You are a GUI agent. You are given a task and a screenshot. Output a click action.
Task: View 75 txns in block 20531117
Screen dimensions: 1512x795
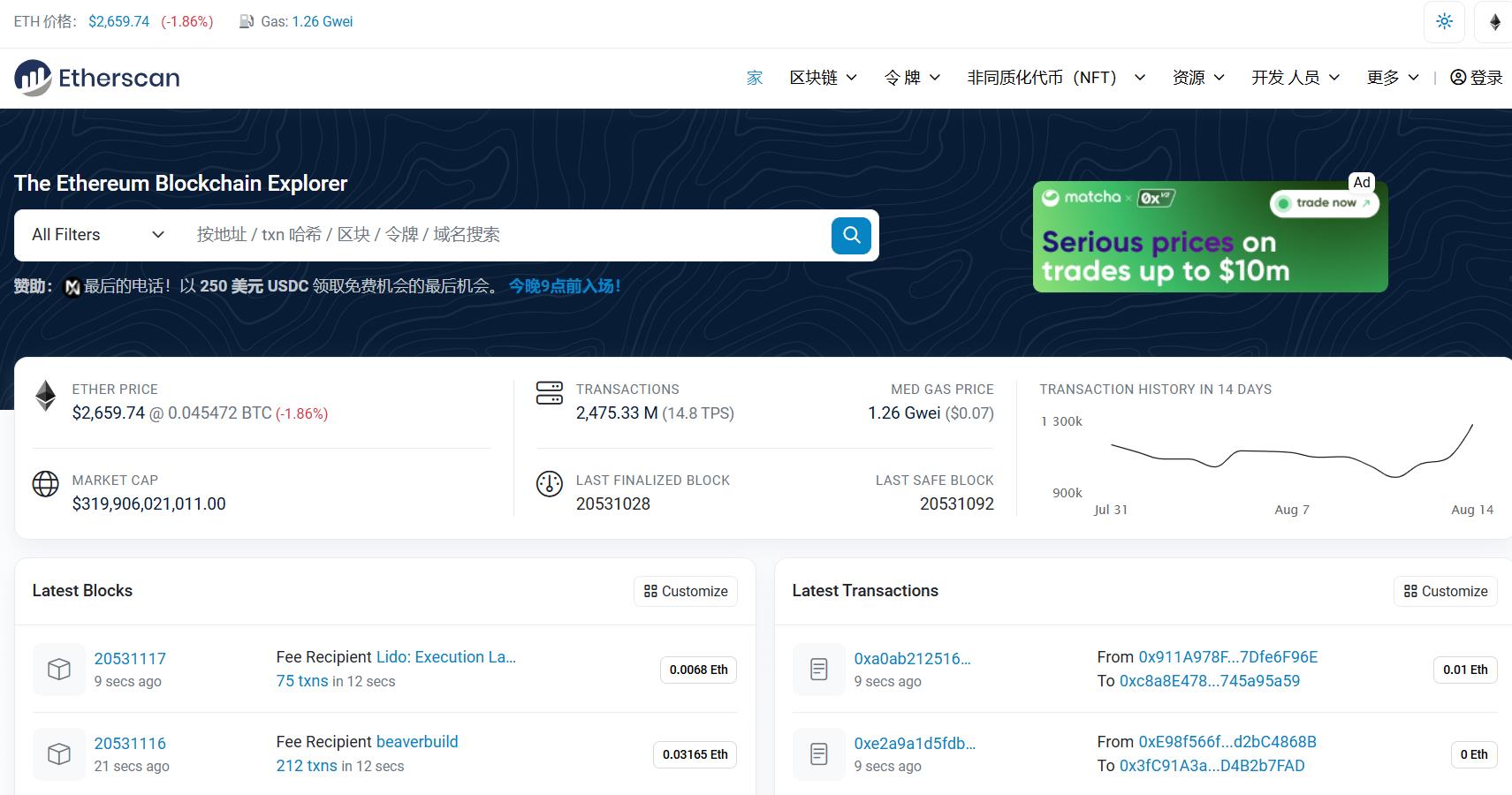coord(302,681)
